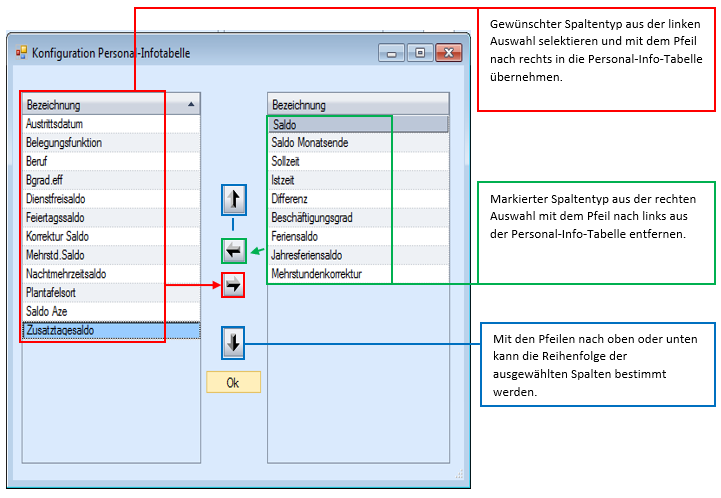This screenshot has width=721, height=498.
Task: Sort left list by Bezeichnung header
Action: point(108,105)
